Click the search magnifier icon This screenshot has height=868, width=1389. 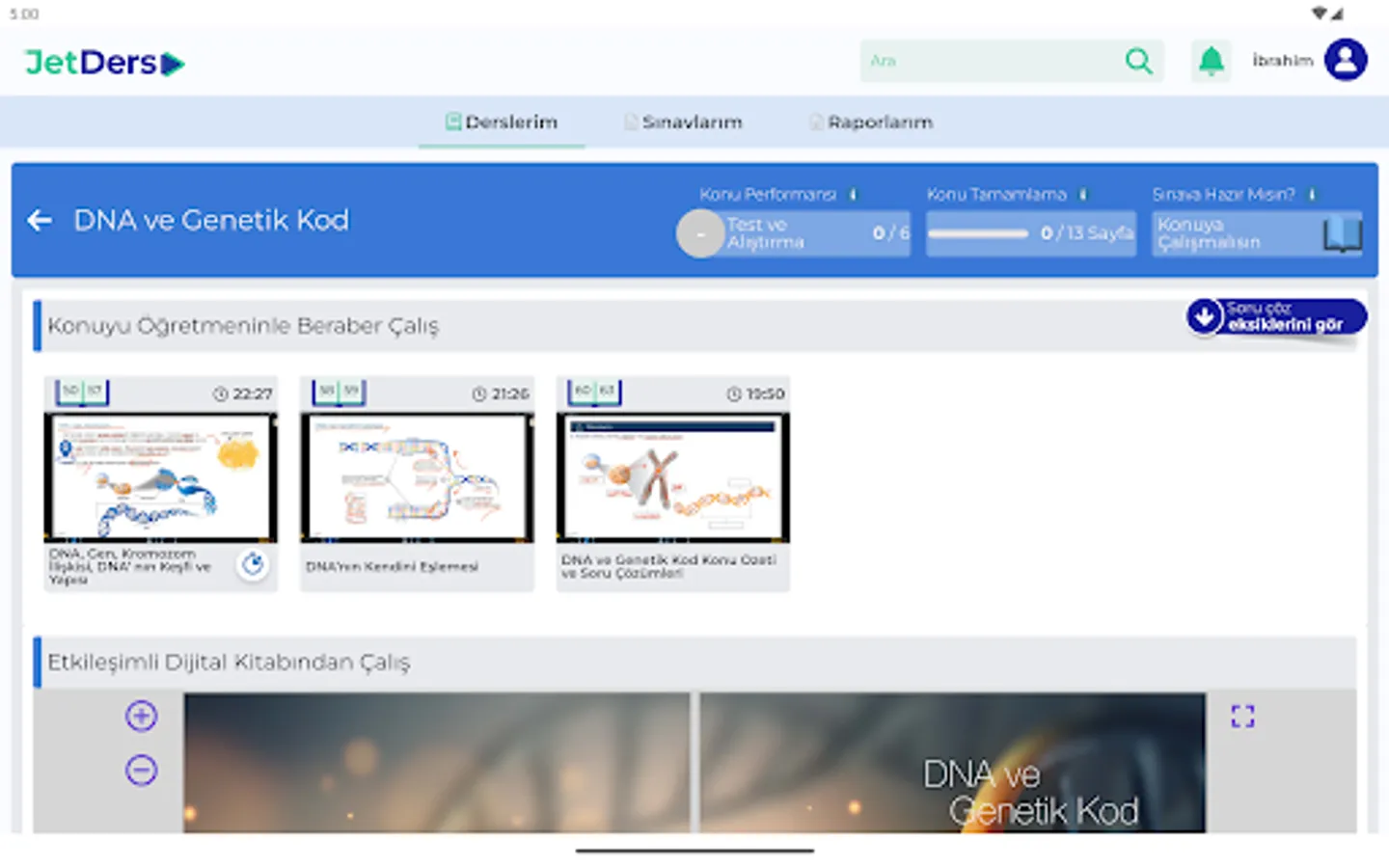tap(1138, 60)
